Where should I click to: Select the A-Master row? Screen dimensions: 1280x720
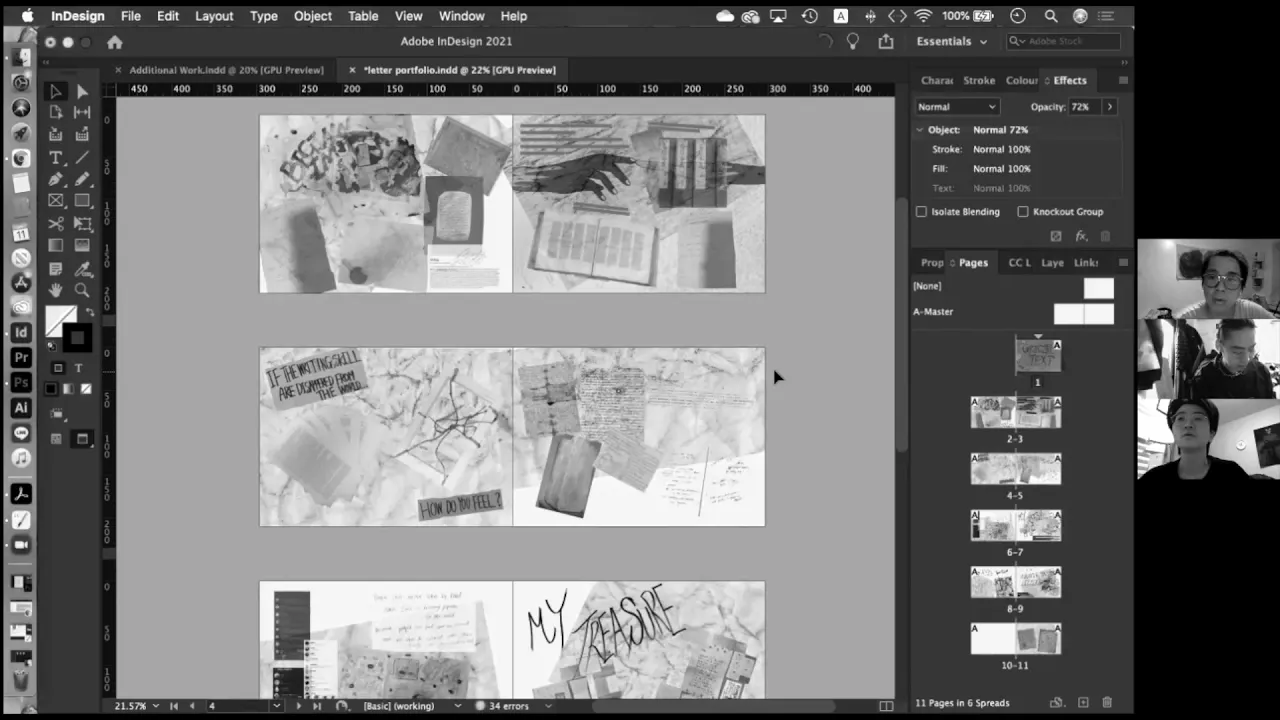1013,312
